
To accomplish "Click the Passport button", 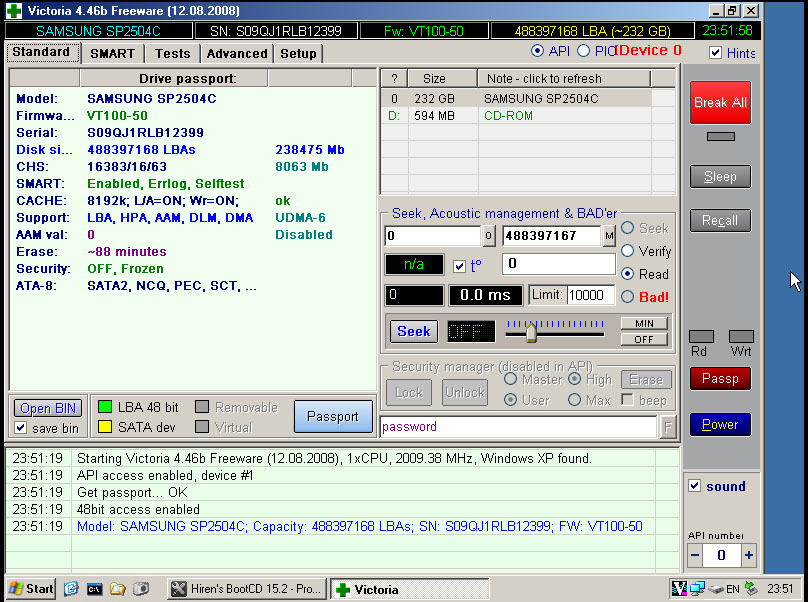I will coord(333,416).
